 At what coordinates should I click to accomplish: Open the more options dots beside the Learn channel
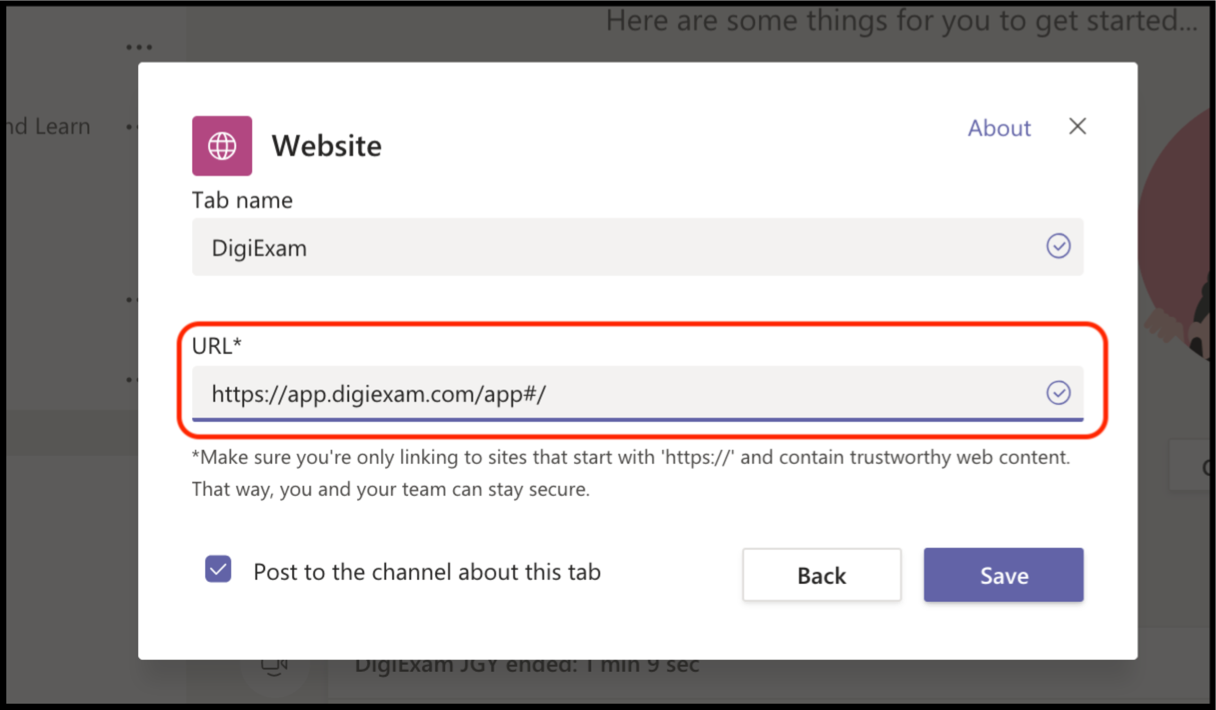point(131,126)
